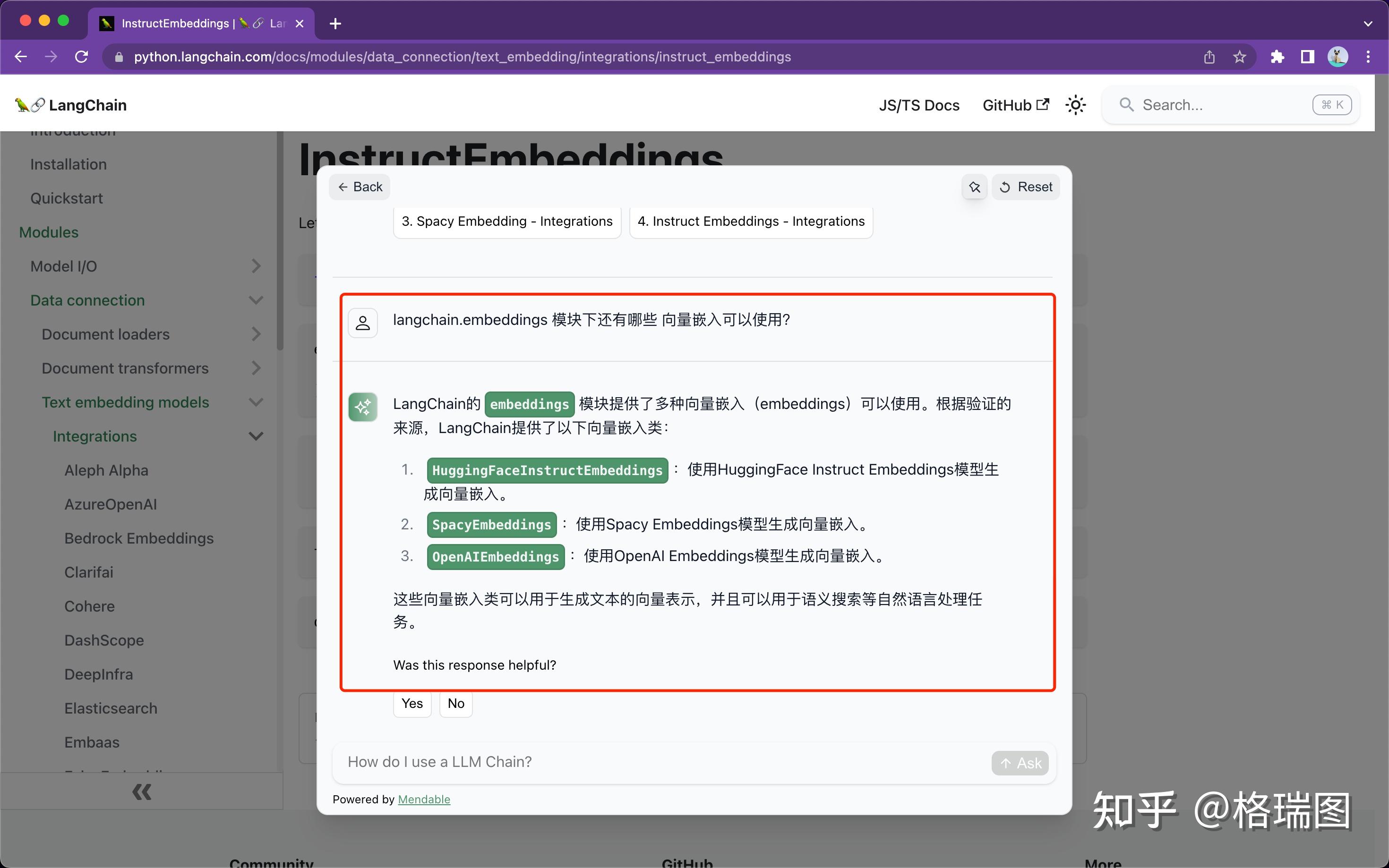
Task: Click the browser reload icon
Action: point(82,57)
